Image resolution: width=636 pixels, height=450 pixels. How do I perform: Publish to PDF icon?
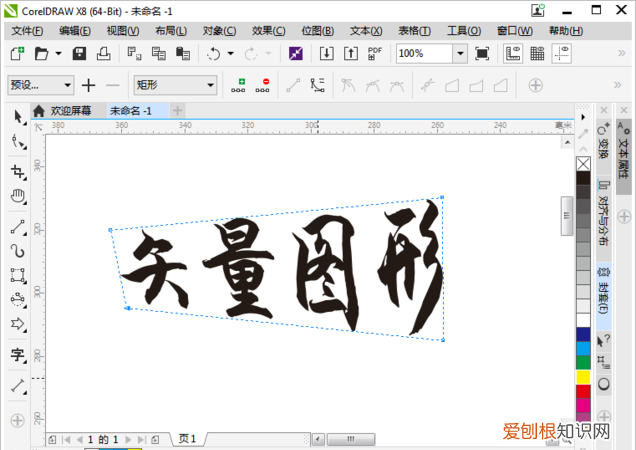pos(375,54)
